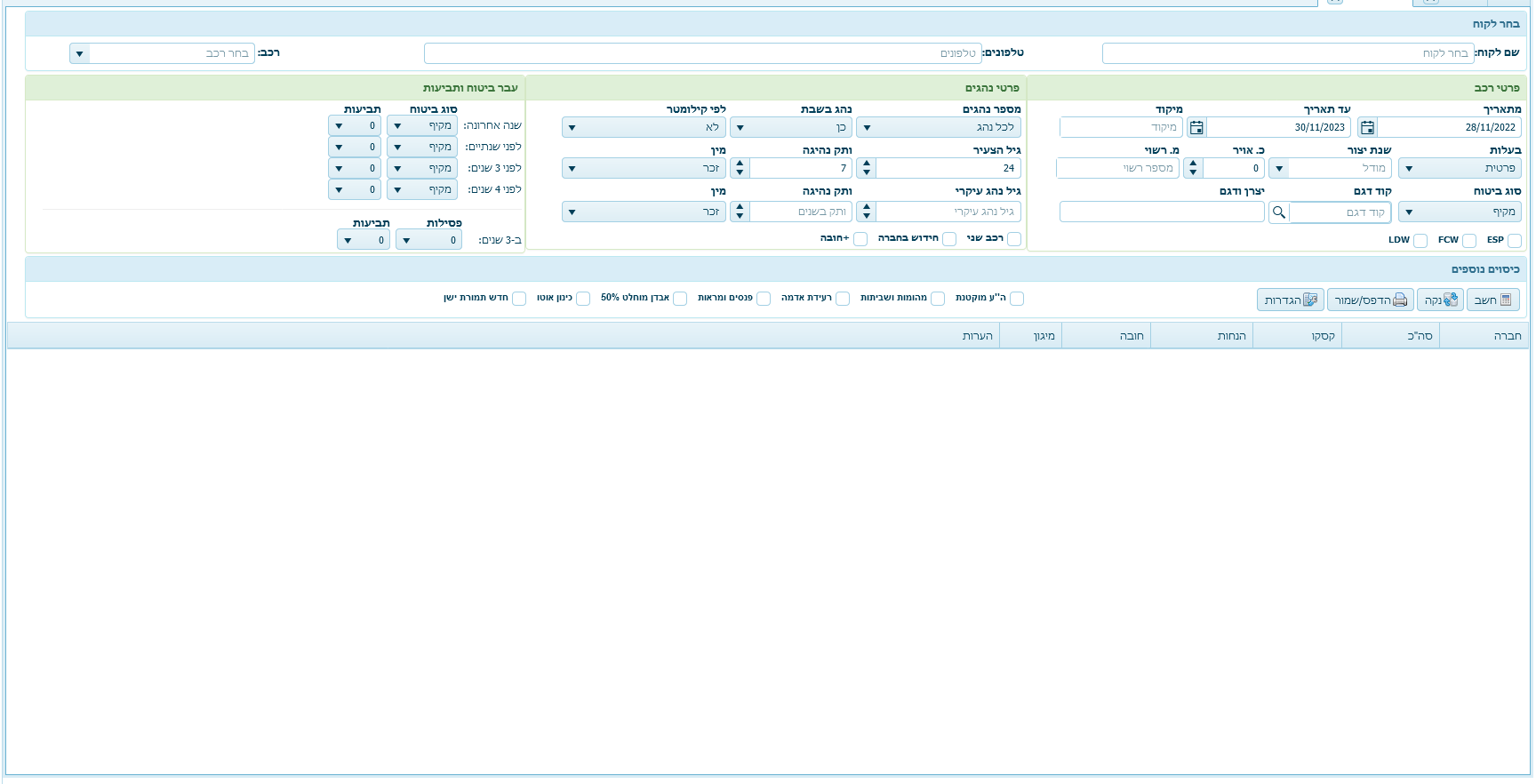This screenshot has height=784, width=1536.
Task: Click the מתאריך date field showing 28/11/2022
Action: tap(1450, 128)
